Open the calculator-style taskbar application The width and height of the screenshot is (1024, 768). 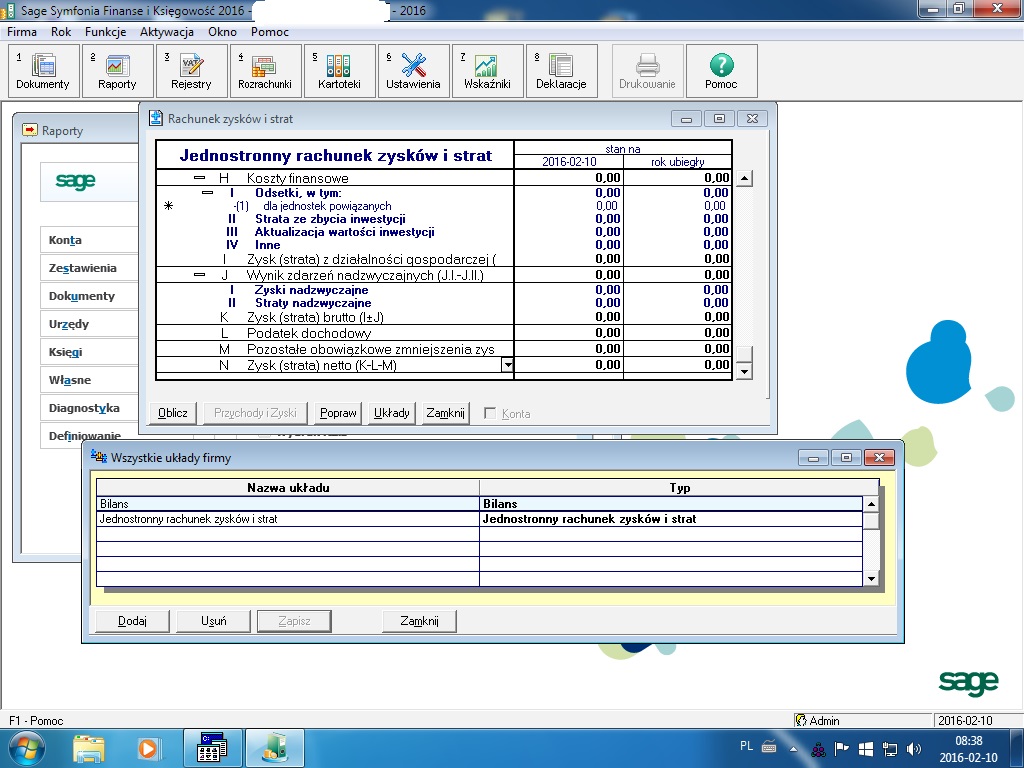[212, 749]
